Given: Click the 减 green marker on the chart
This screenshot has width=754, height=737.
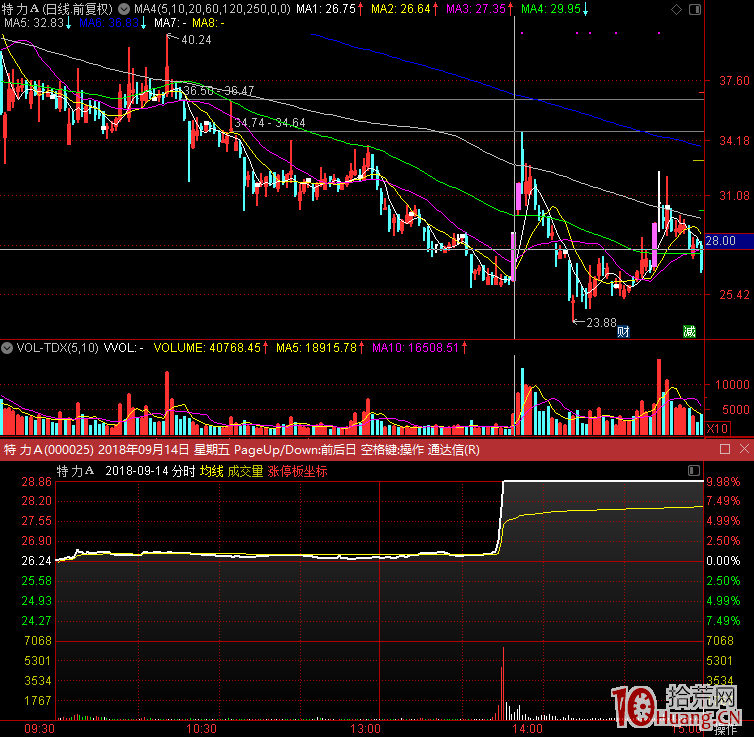Looking at the screenshot, I should 689,331.
